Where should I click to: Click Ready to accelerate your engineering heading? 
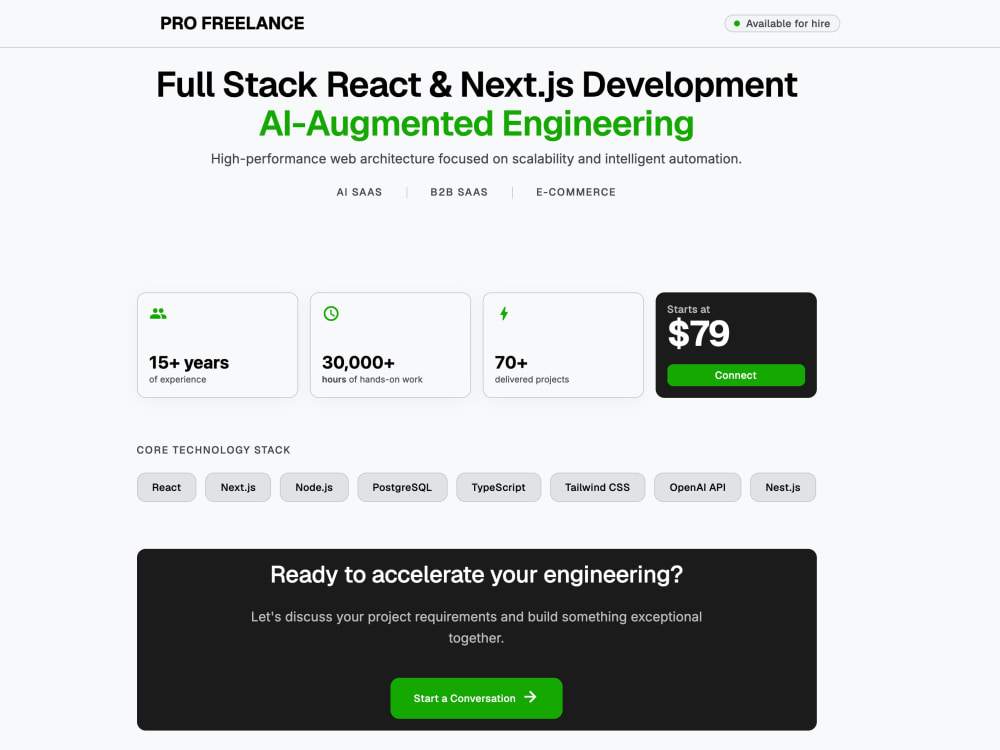click(x=476, y=575)
